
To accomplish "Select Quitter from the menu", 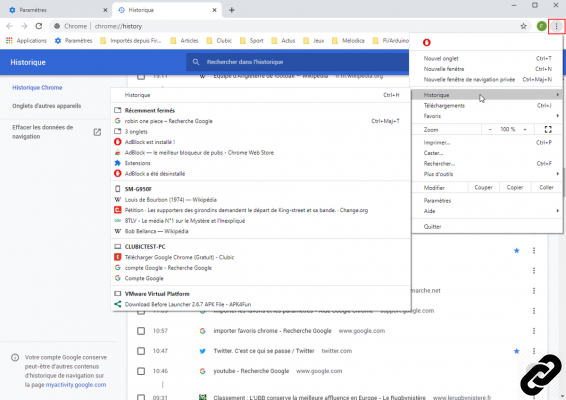I will [x=487, y=227].
